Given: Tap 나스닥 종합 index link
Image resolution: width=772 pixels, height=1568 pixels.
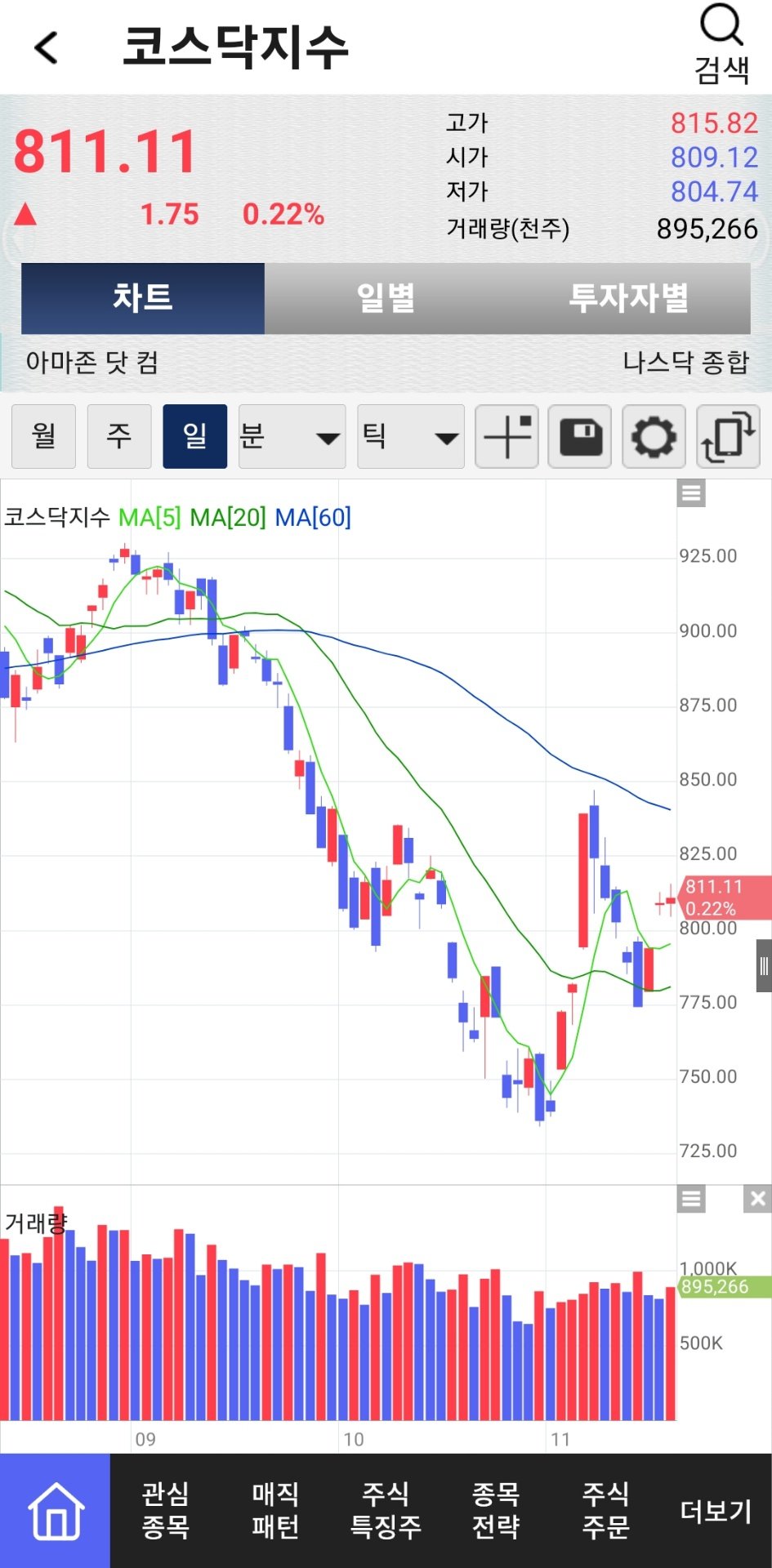Looking at the screenshot, I should coord(686,362).
